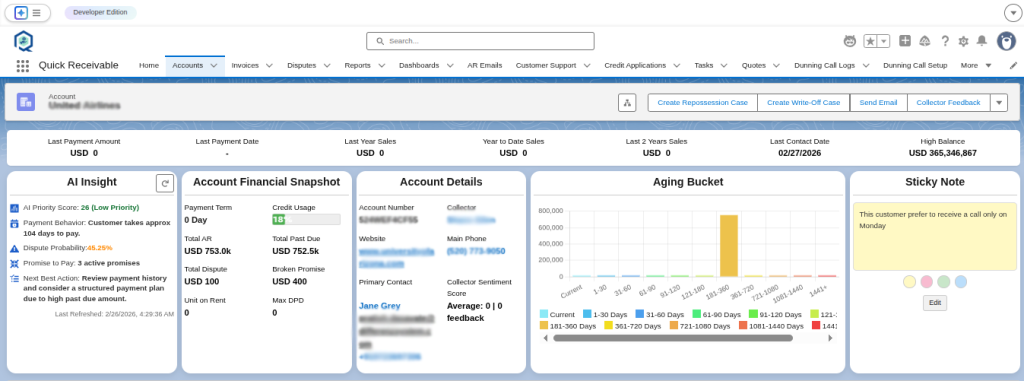The width and height of the screenshot is (1024, 381).
Task: Open the user profile avatar
Action: point(1006,41)
